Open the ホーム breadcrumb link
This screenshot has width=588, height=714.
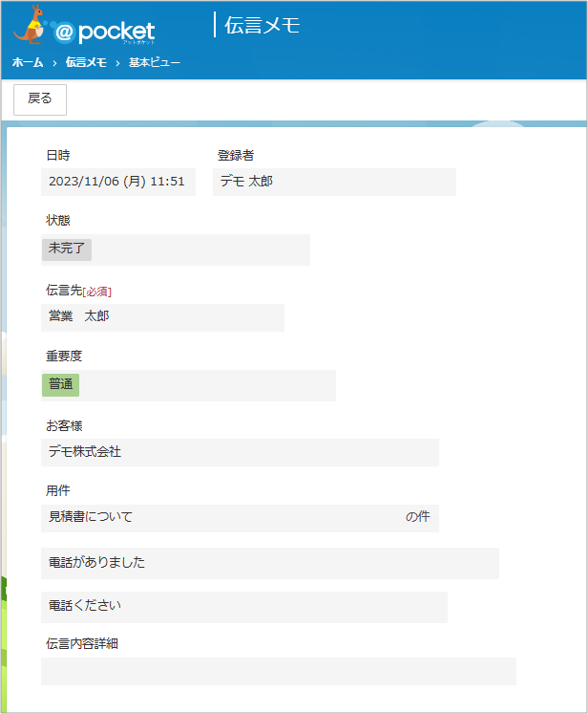[x=28, y=62]
